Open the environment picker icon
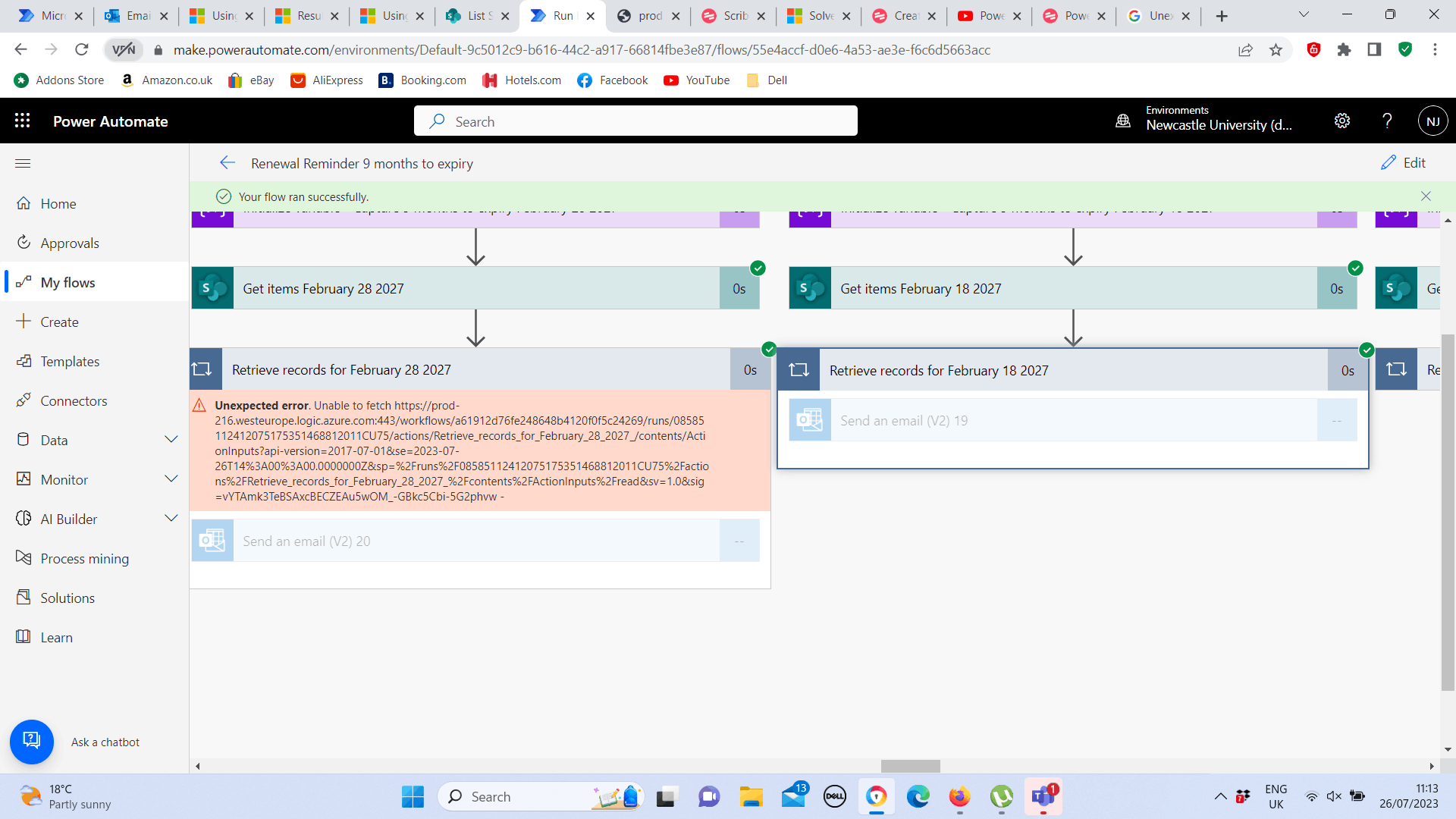The width and height of the screenshot is (1456, 819). (x=1123, y=121)
